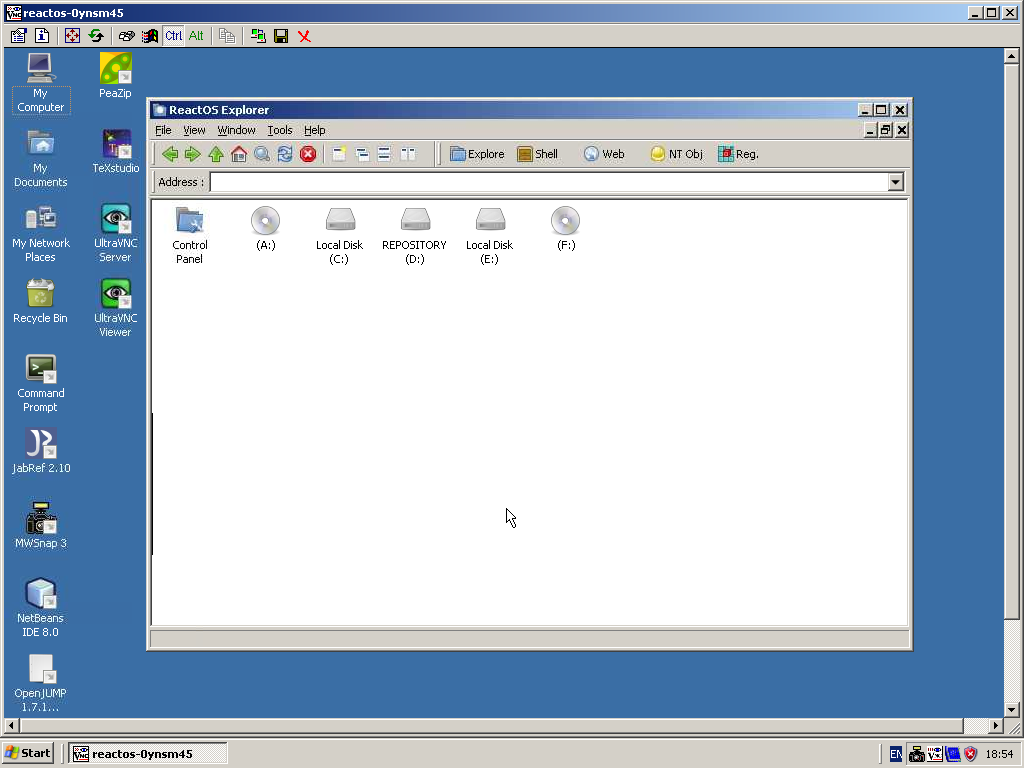Image resolution: width=1024 pixels, height=768 pixels.
Task: Click the new window toolbar icon
Action: pyautogui.click(x=339, y=154)
